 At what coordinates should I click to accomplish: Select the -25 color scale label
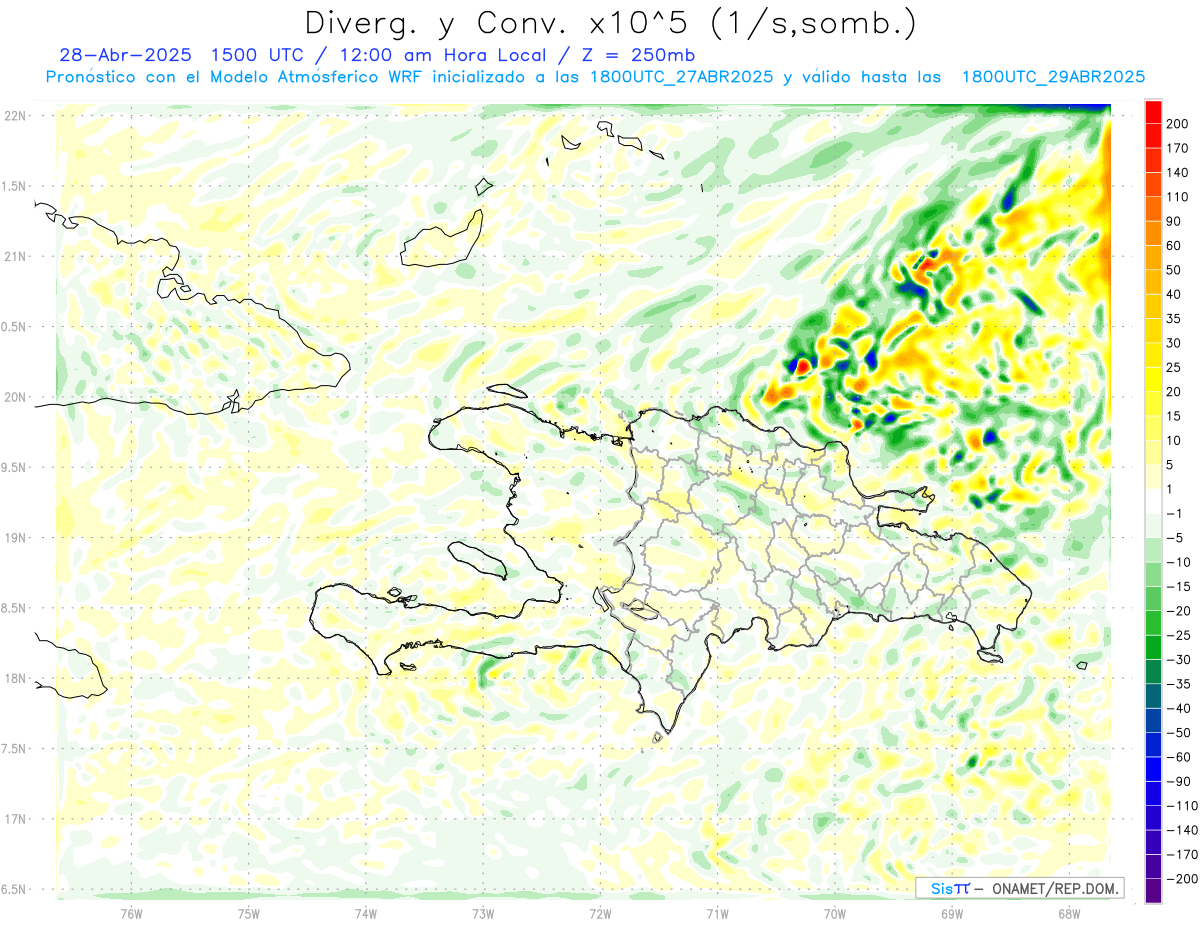pyautogui.click(x=1178, y=635)
